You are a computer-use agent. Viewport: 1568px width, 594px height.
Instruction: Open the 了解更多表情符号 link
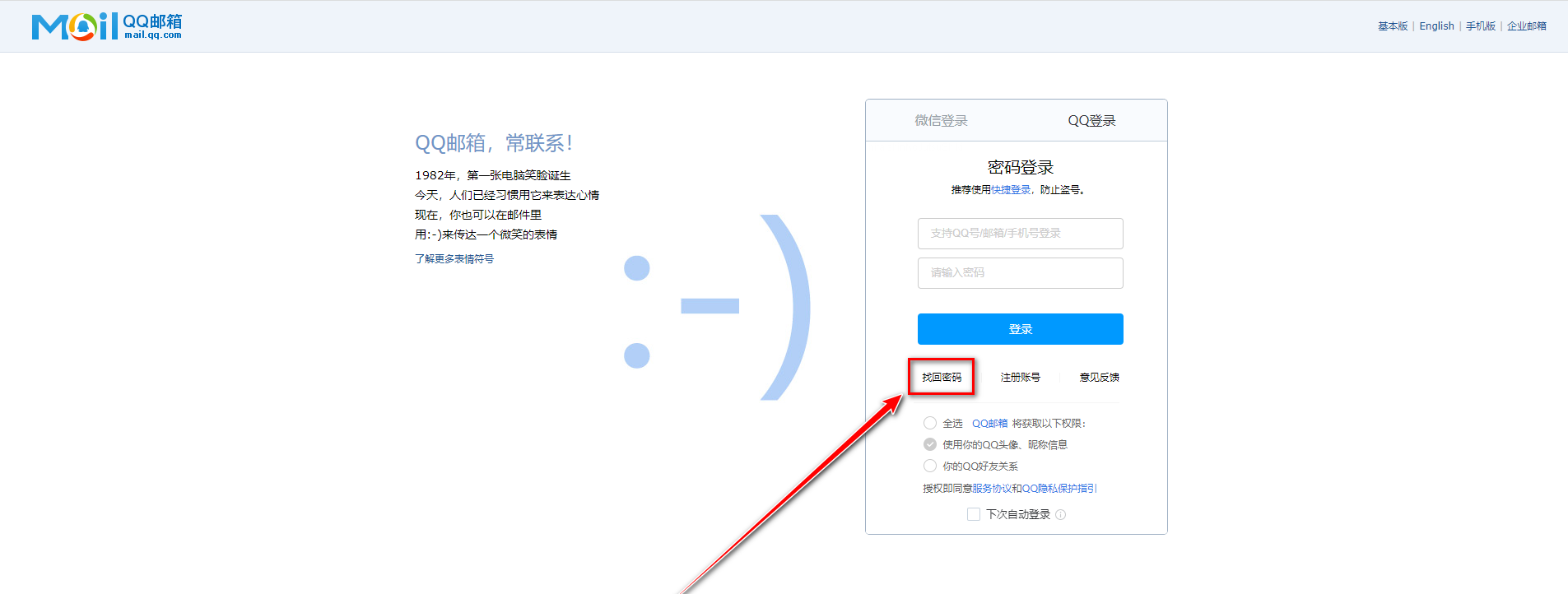(x=454, y=259)
